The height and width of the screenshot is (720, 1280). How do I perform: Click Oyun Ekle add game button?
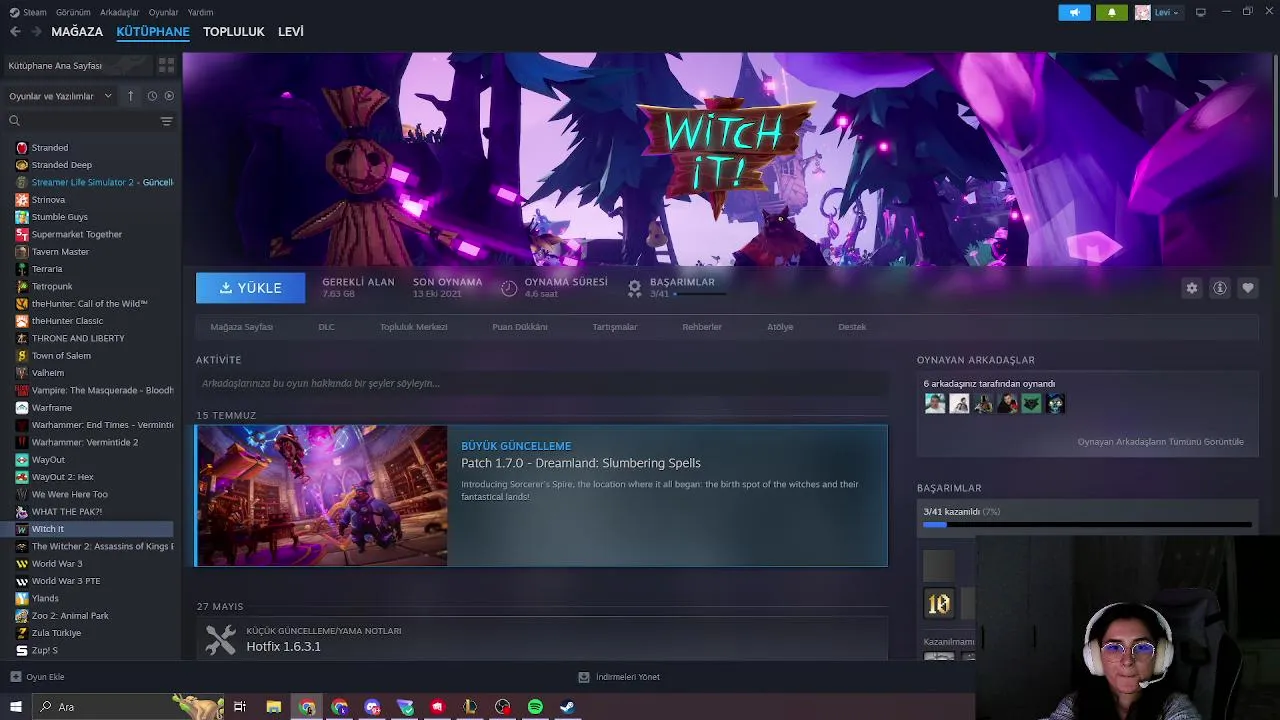click(x=37, y=677)
